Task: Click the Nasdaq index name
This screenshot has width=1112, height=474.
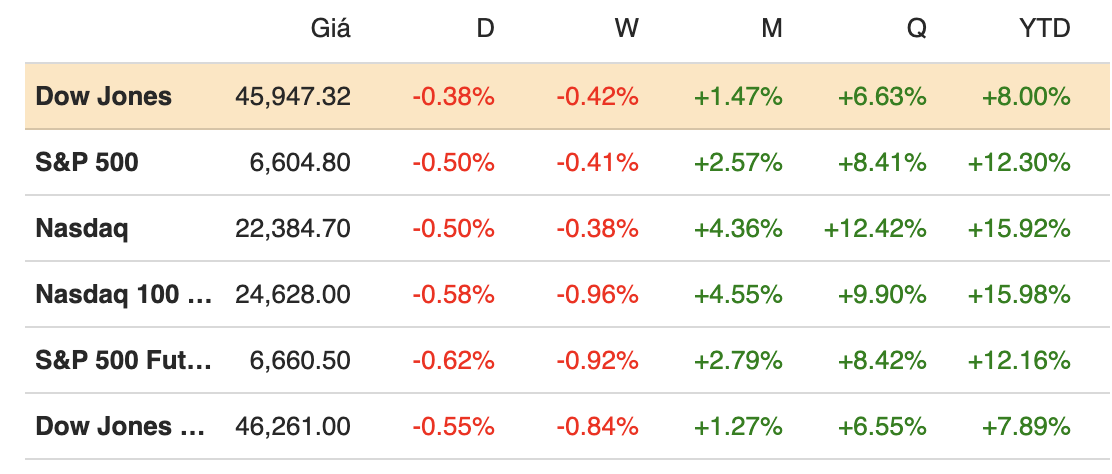Action: coord(82,228)
